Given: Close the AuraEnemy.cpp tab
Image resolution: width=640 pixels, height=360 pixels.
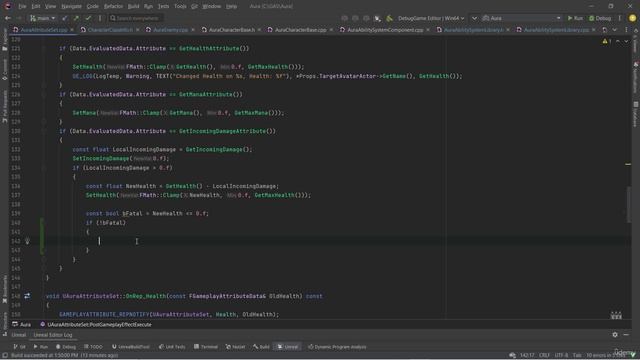Looking at the screenshot, I should (193, 30).
